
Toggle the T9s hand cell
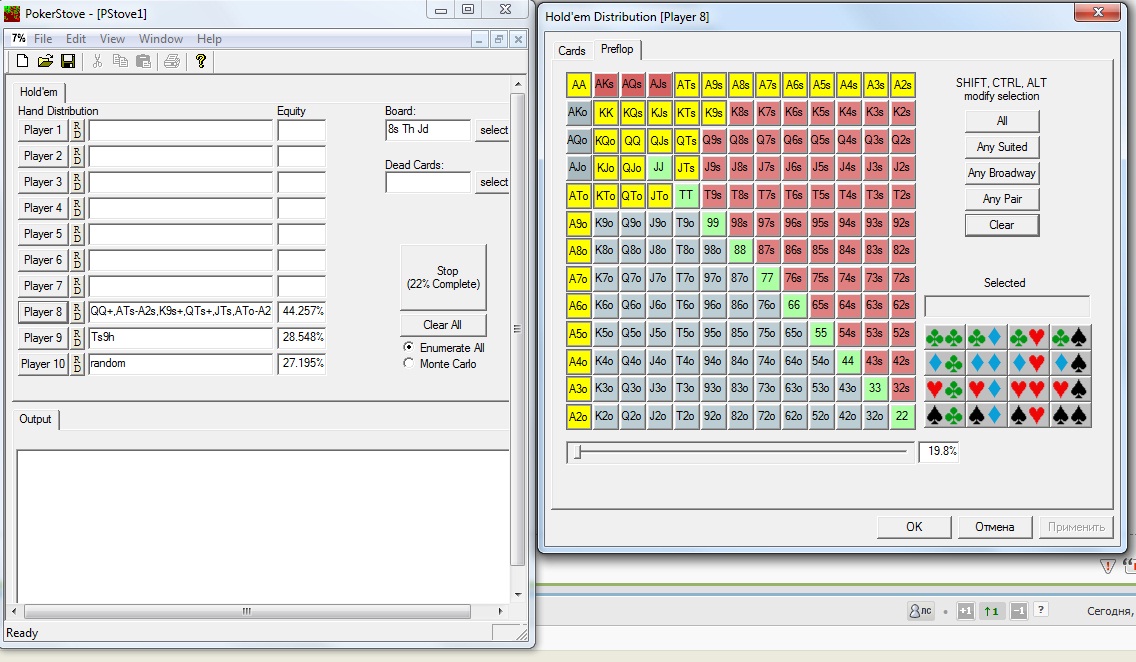coord(713,195)
